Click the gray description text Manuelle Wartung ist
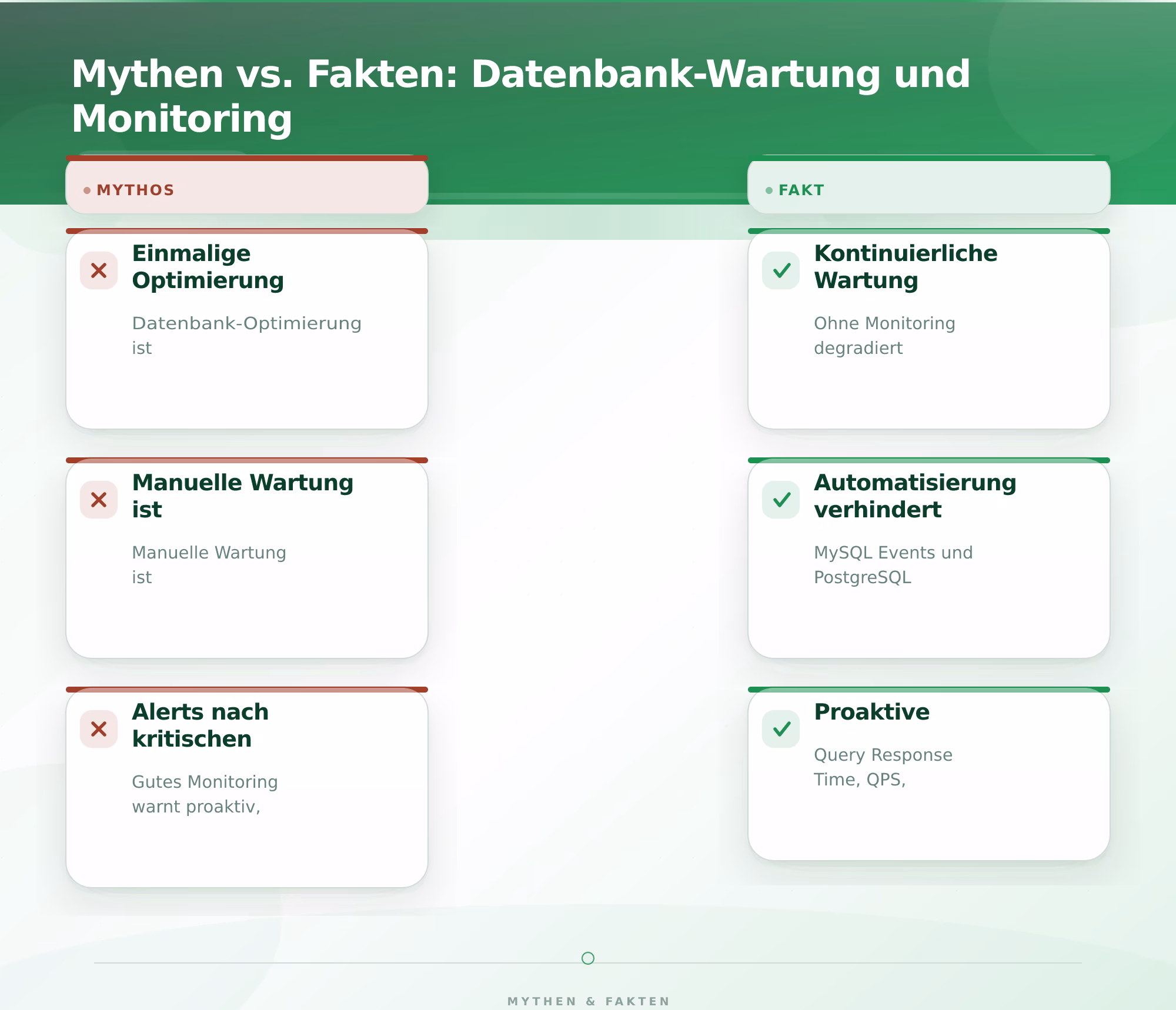This screenshot has height=1010, width=1176. pyautogui.click(x=209, y=565)
